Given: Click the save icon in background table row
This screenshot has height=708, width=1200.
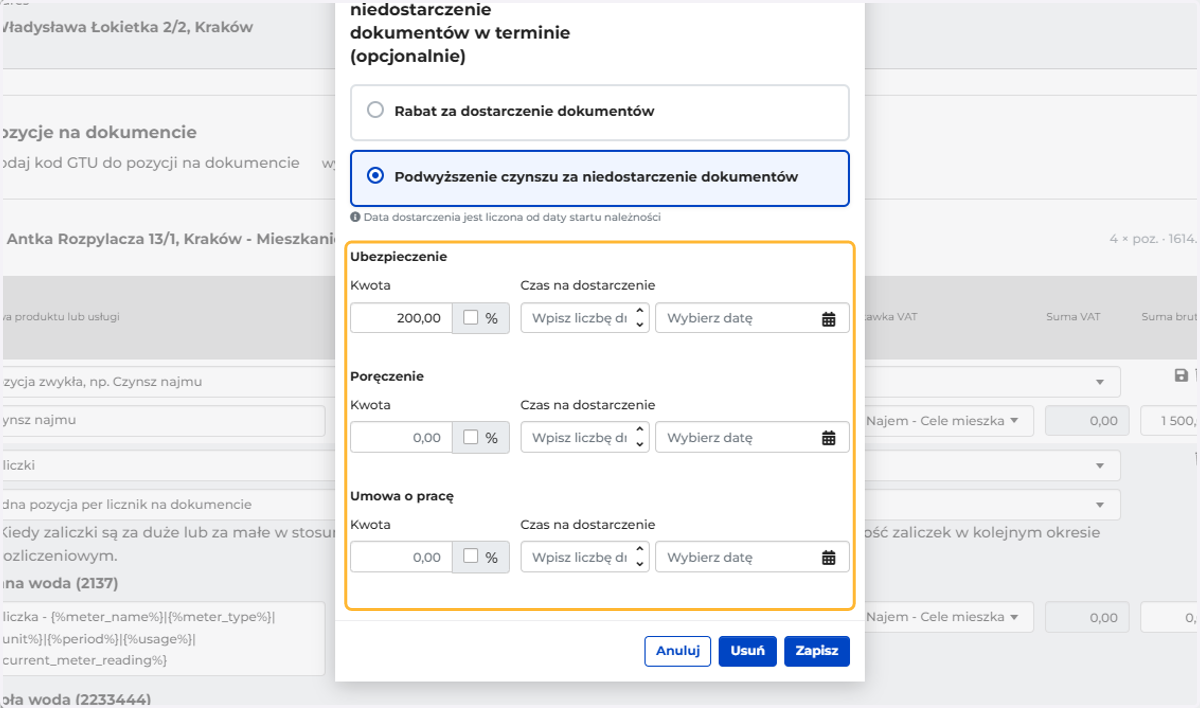Looking at the screenshot, I should point(1181,375).
